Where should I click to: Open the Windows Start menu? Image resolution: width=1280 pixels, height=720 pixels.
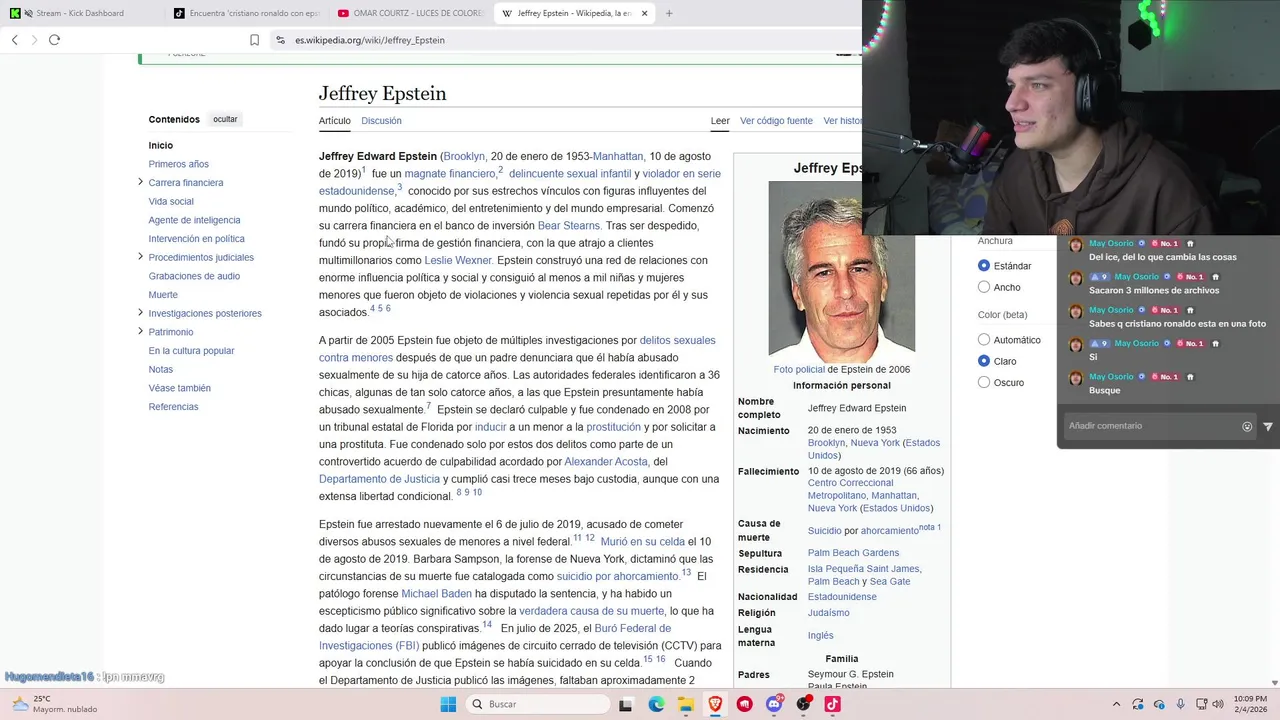[448, 704]
